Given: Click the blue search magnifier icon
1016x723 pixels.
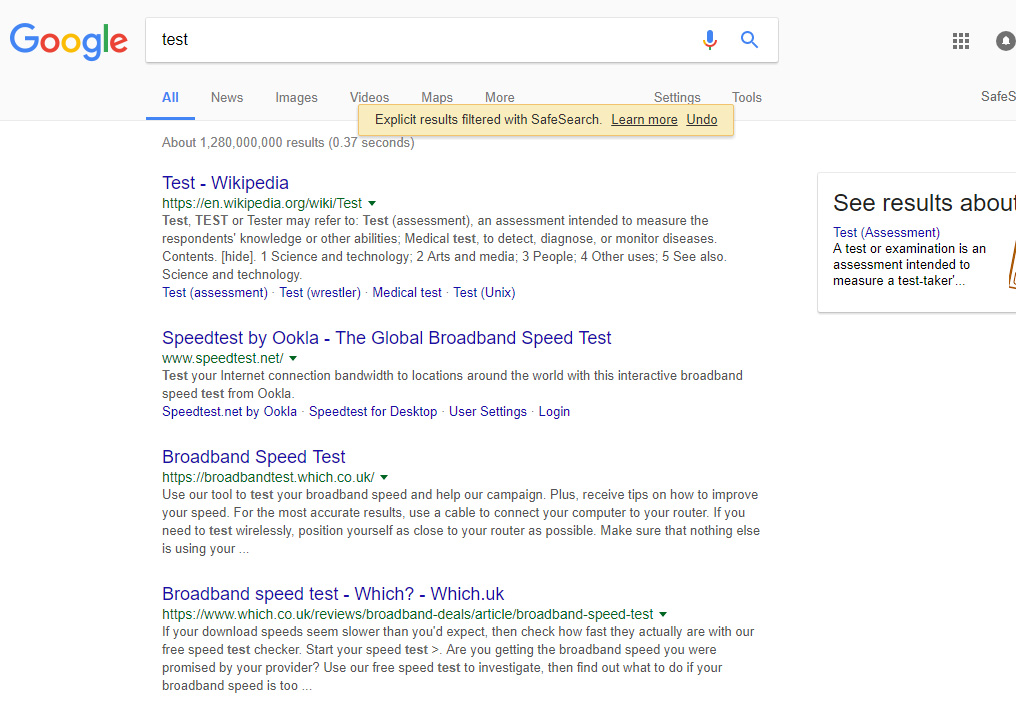Looking at the screenshot, I should coord(749,40).
